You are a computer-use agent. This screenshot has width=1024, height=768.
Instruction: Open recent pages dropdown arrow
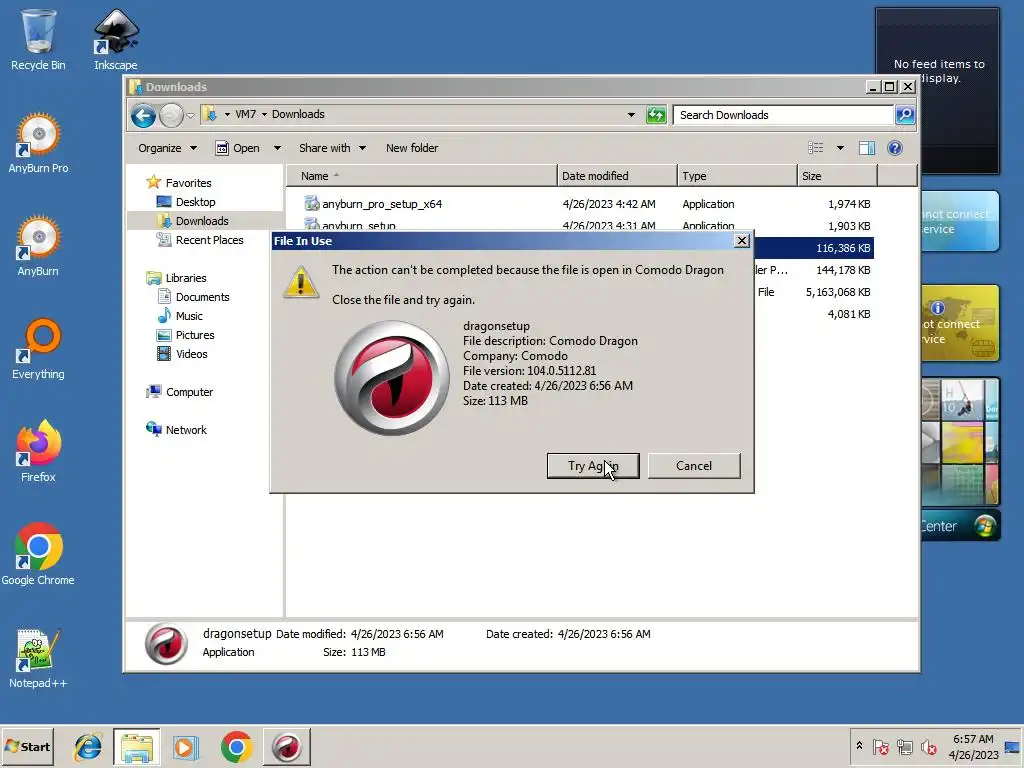190,116
